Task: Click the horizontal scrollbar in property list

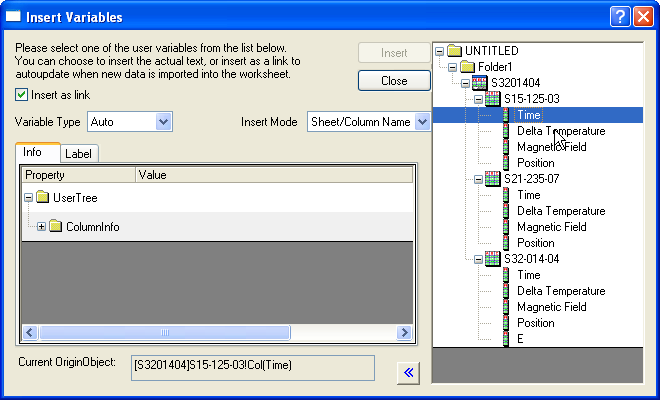Action: [217, 333]
